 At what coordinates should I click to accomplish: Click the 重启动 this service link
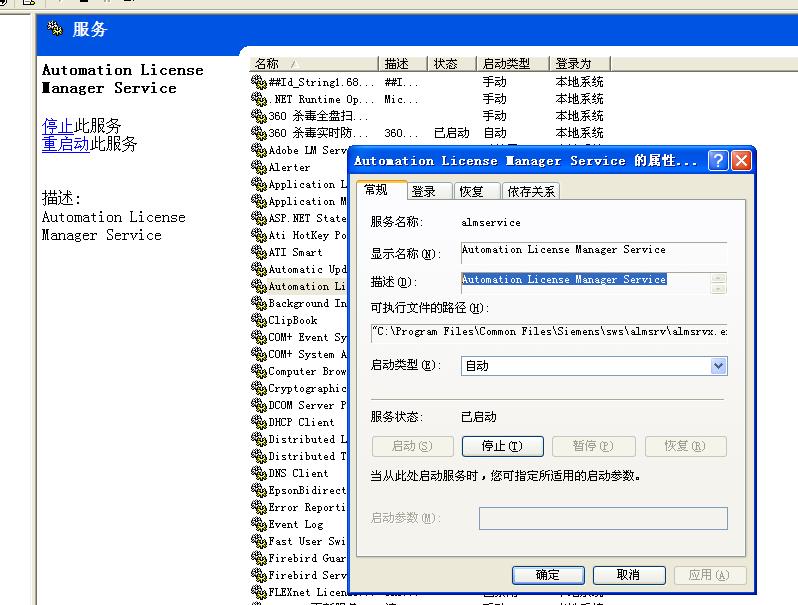point(66,143)
